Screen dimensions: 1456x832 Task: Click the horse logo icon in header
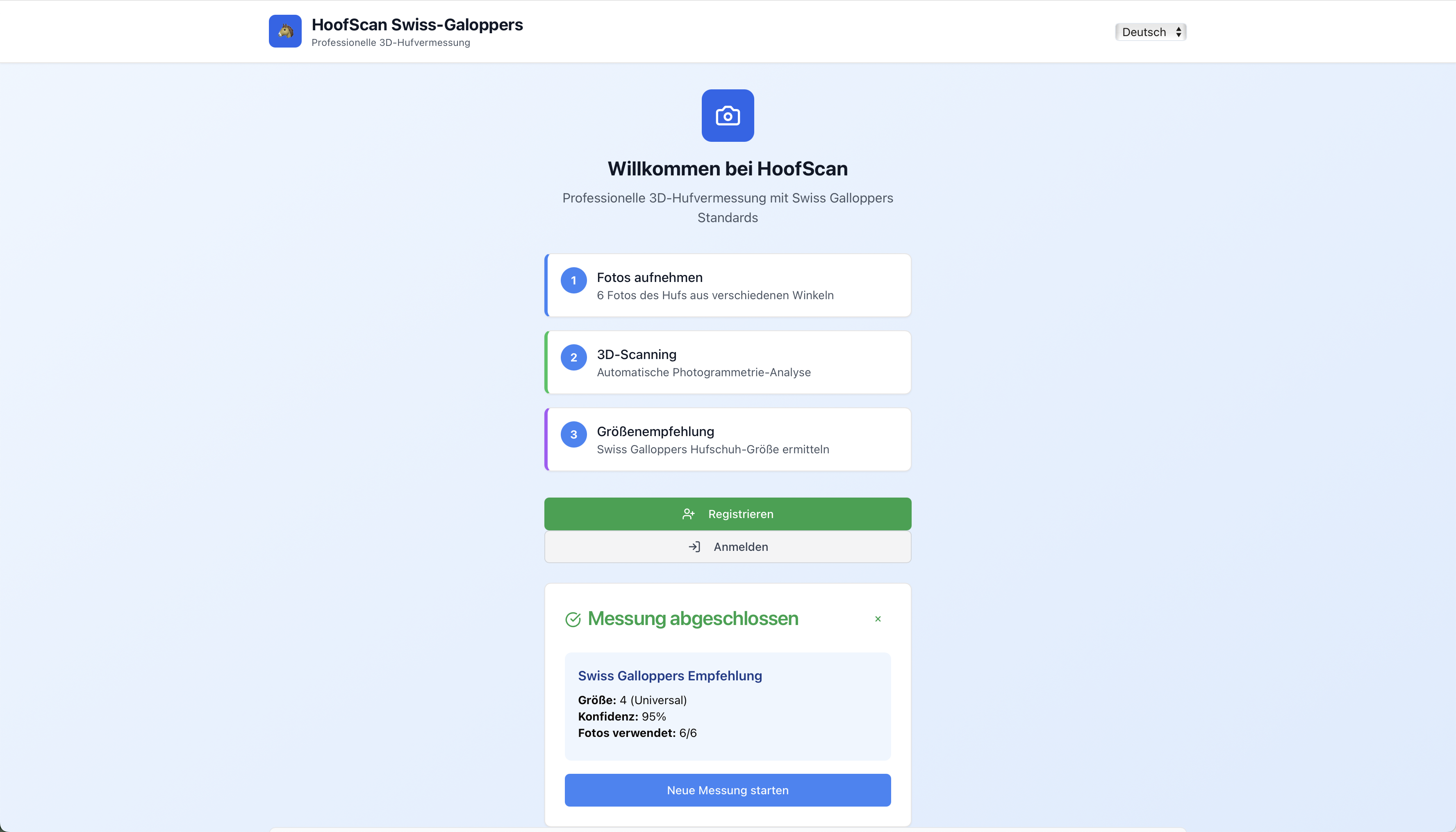tap(285, 31)
